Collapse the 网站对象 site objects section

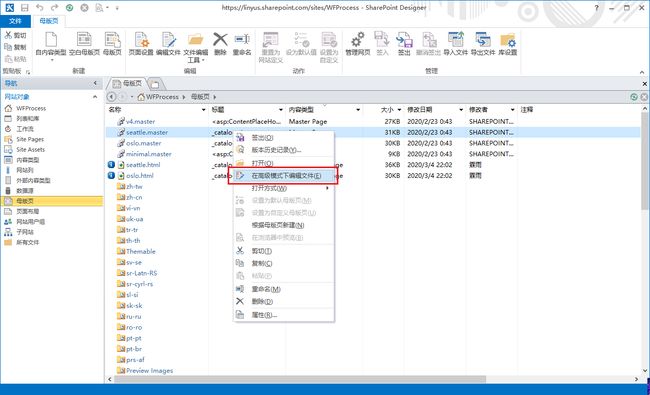pos(95,97)
